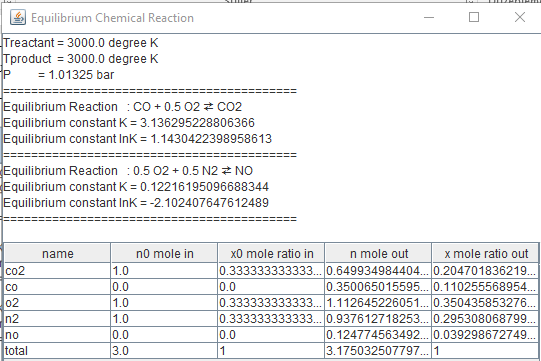Select co2 n mole out value 0.6499
Screen dimensions: 541x361
point(378,271)
